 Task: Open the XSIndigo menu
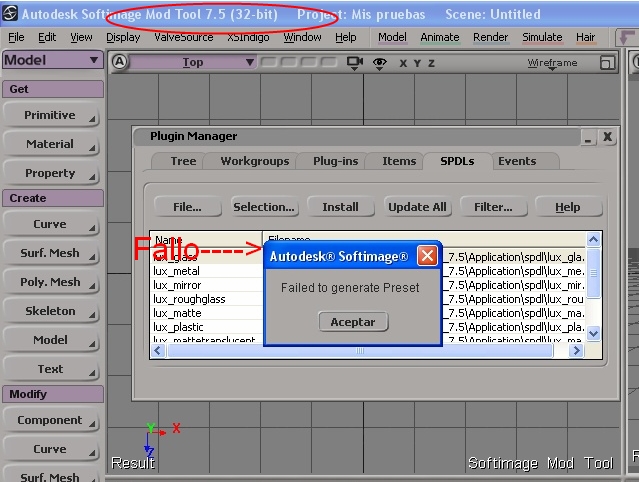pyautogui.click(x=248, y=37)
